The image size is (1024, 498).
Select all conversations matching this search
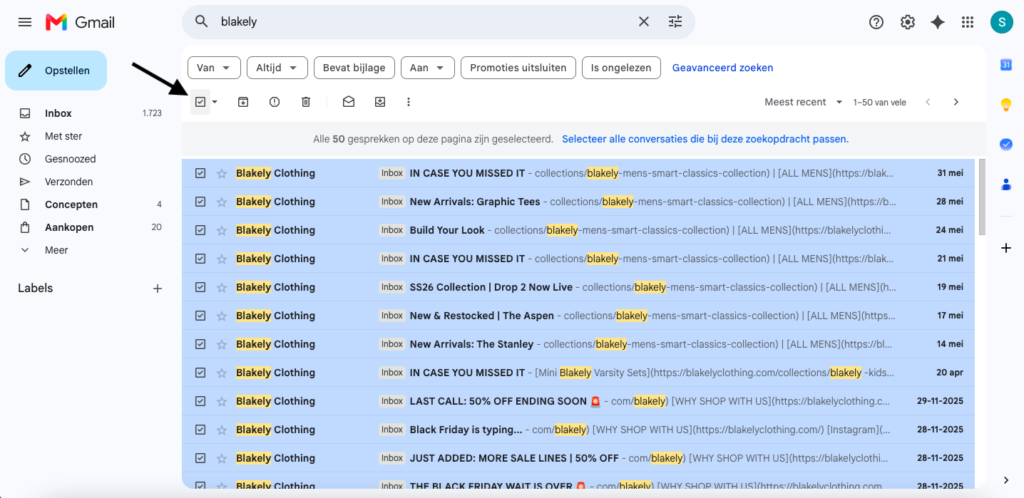pyautogui.click(x=705, y=139)
